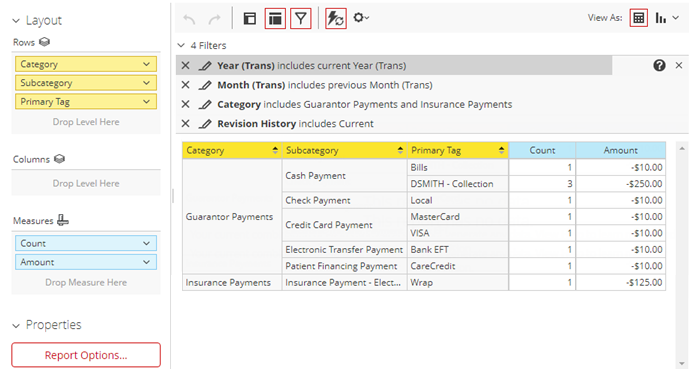Screen dimensions: 689x369
Task: Open the Primary Tag row dropdown
Action: coord(146,101)
